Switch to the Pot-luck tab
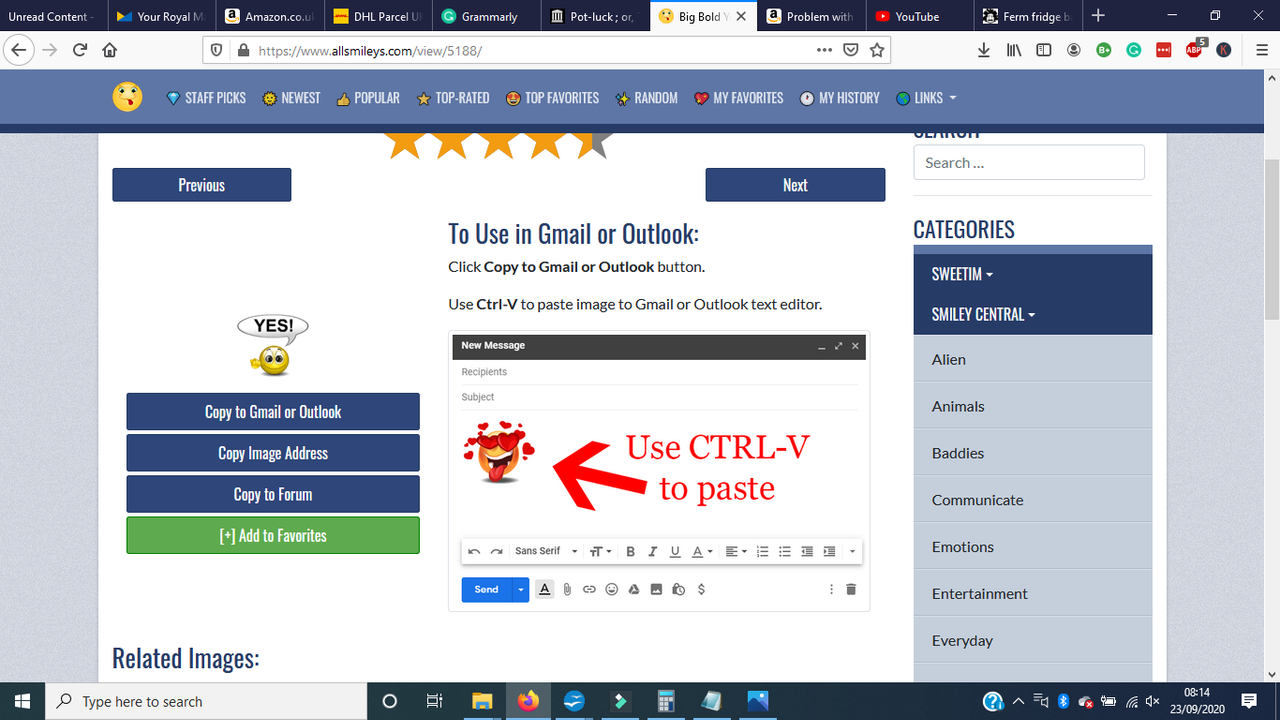The image size is (1280, 720). (597, 16)
